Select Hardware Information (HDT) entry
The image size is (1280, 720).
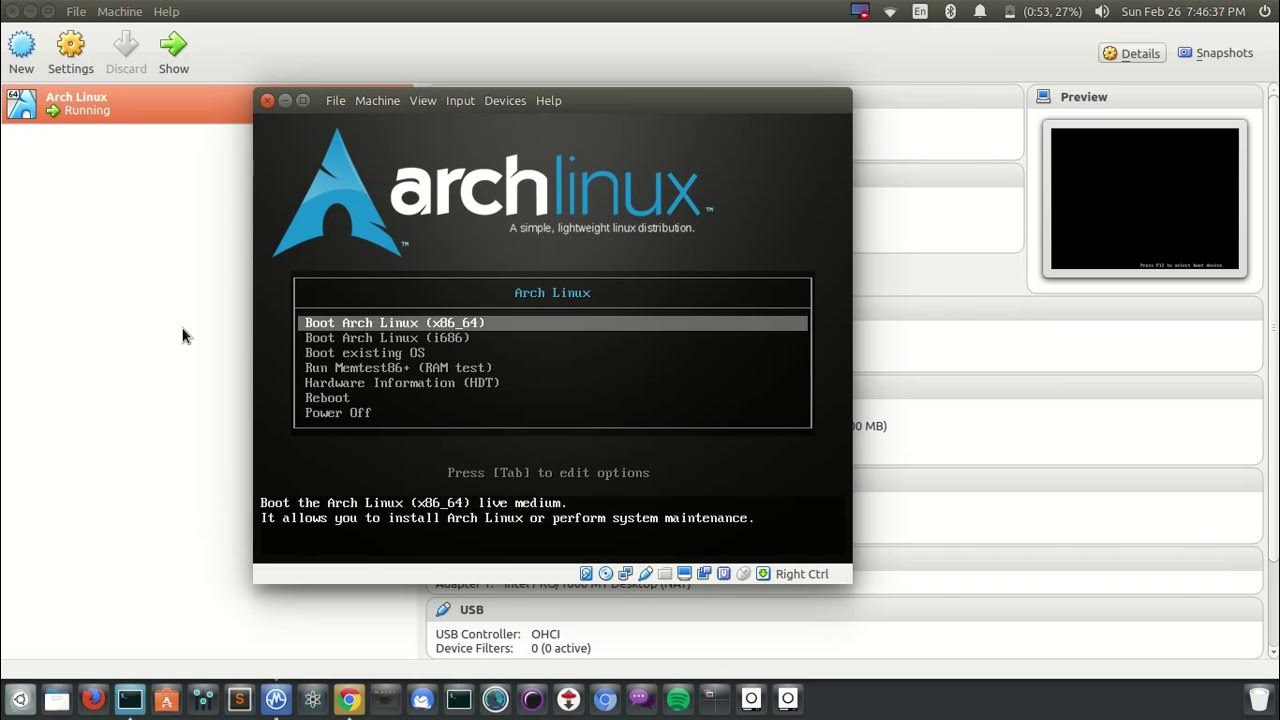(402, 383)
